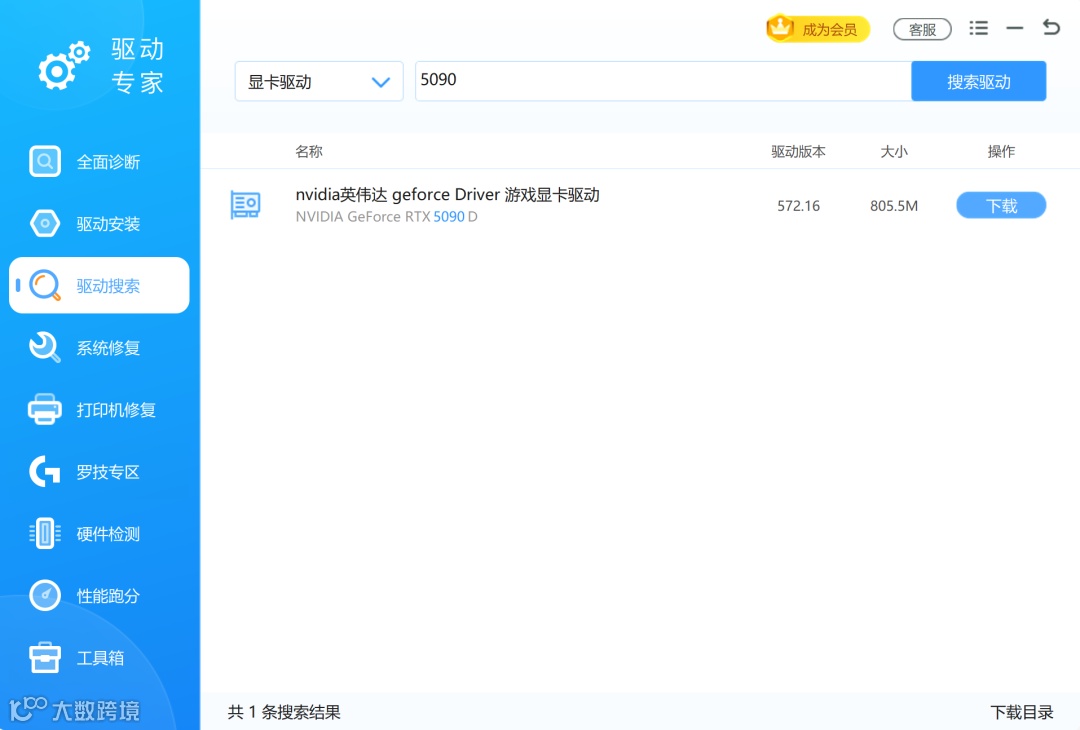
Task: Click driver title nvidia英伟达 geforce Driver 游戏显卡驱动
Action: pyautogui.click(x=448, y=195)
